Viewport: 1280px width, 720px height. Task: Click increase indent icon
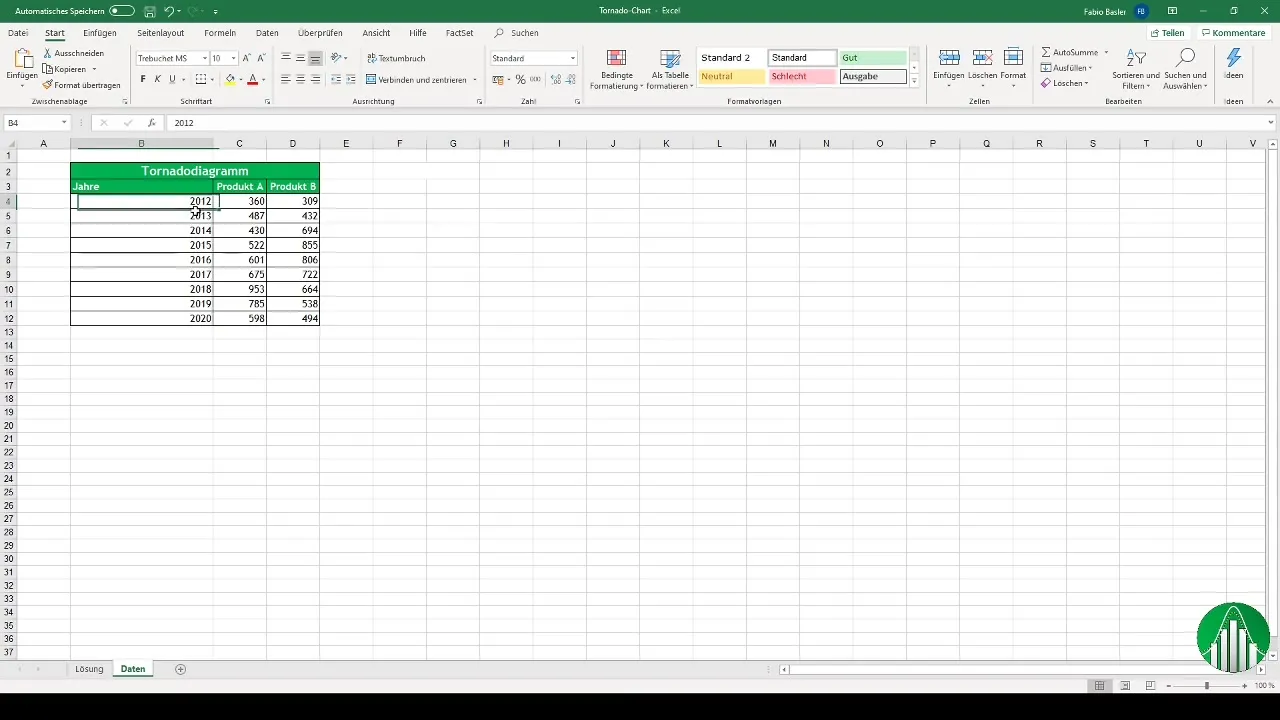point(351,79)
